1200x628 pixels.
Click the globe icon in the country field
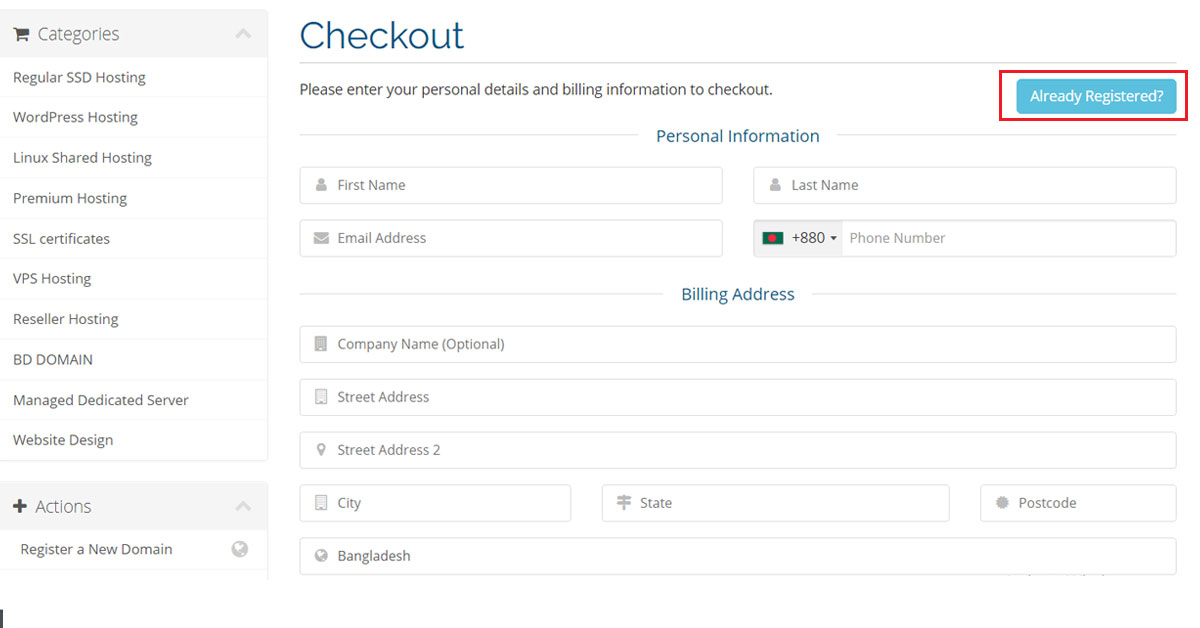pos(320,555)
